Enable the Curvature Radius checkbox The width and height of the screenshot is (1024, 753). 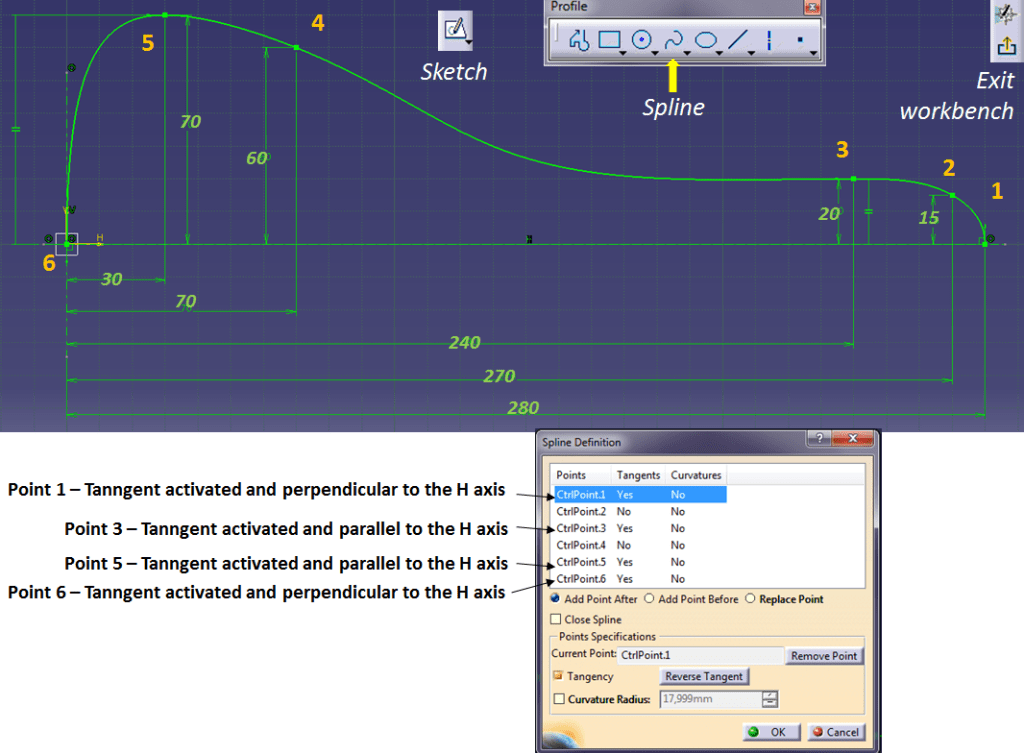pyautogui.click(x=559, y=699)
